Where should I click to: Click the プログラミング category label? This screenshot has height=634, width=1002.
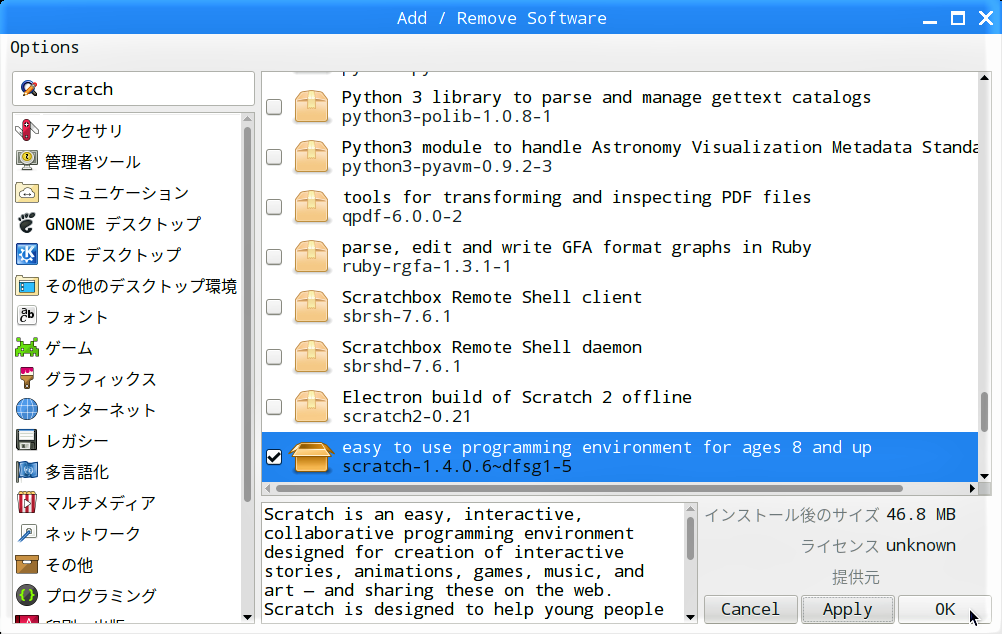[101, 596]
